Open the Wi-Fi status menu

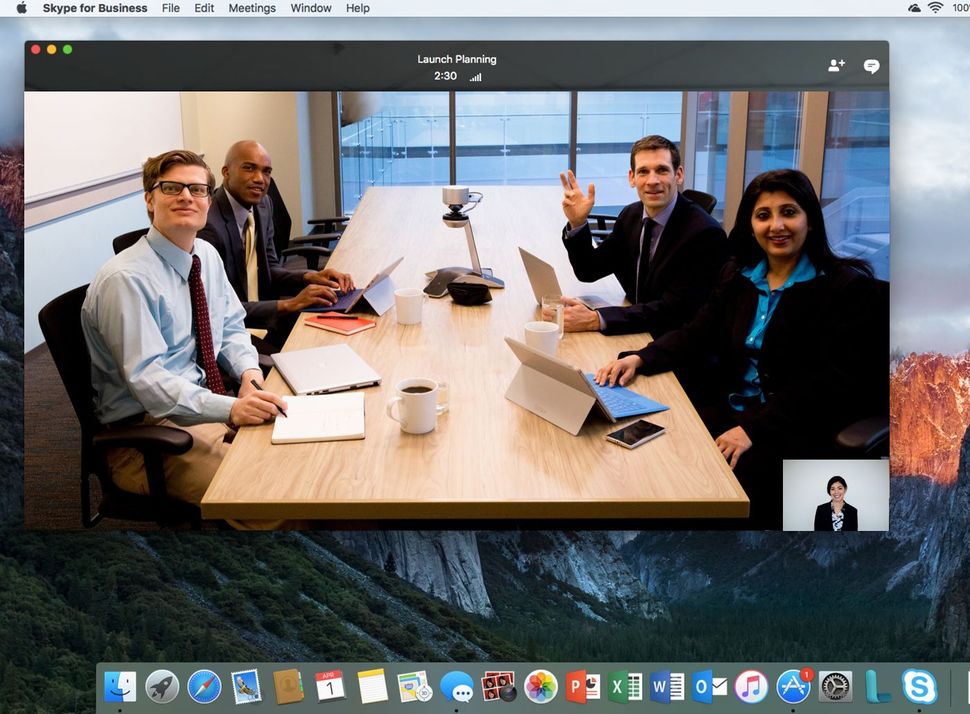tap(934, 8)
